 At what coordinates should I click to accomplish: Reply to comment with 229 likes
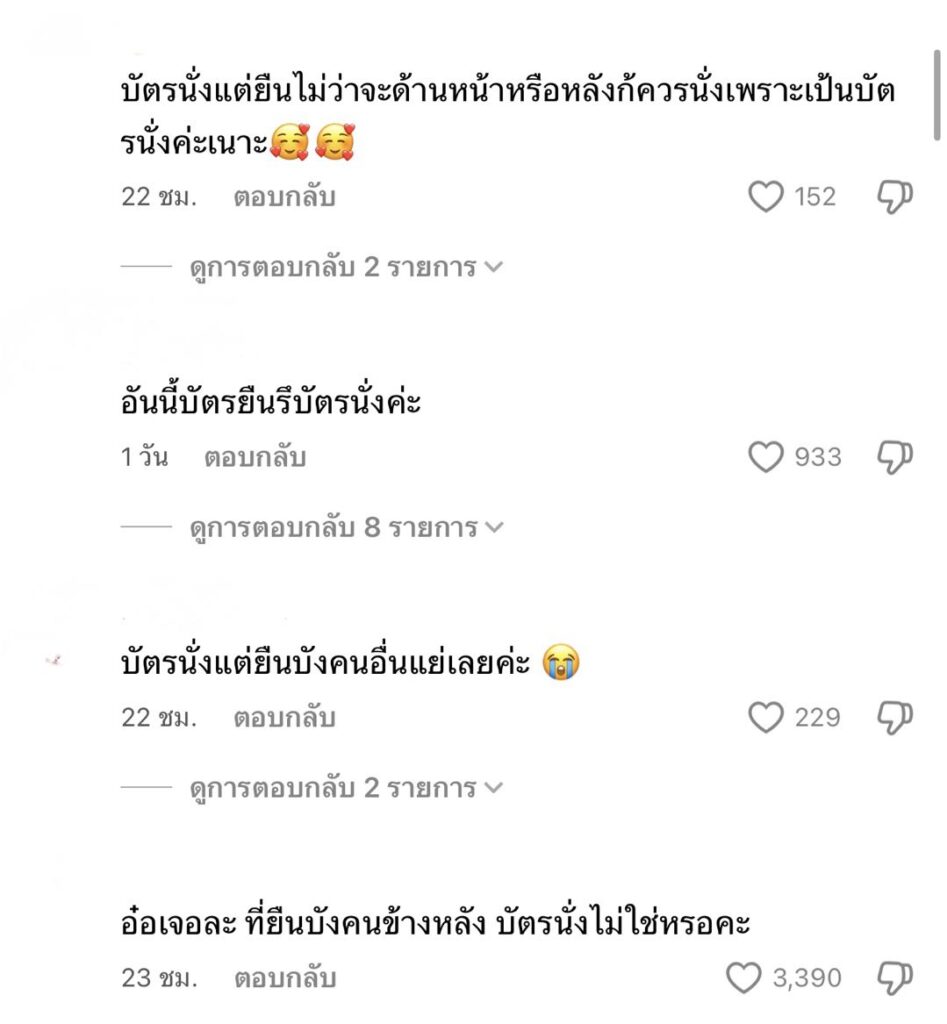coord(284,718)
